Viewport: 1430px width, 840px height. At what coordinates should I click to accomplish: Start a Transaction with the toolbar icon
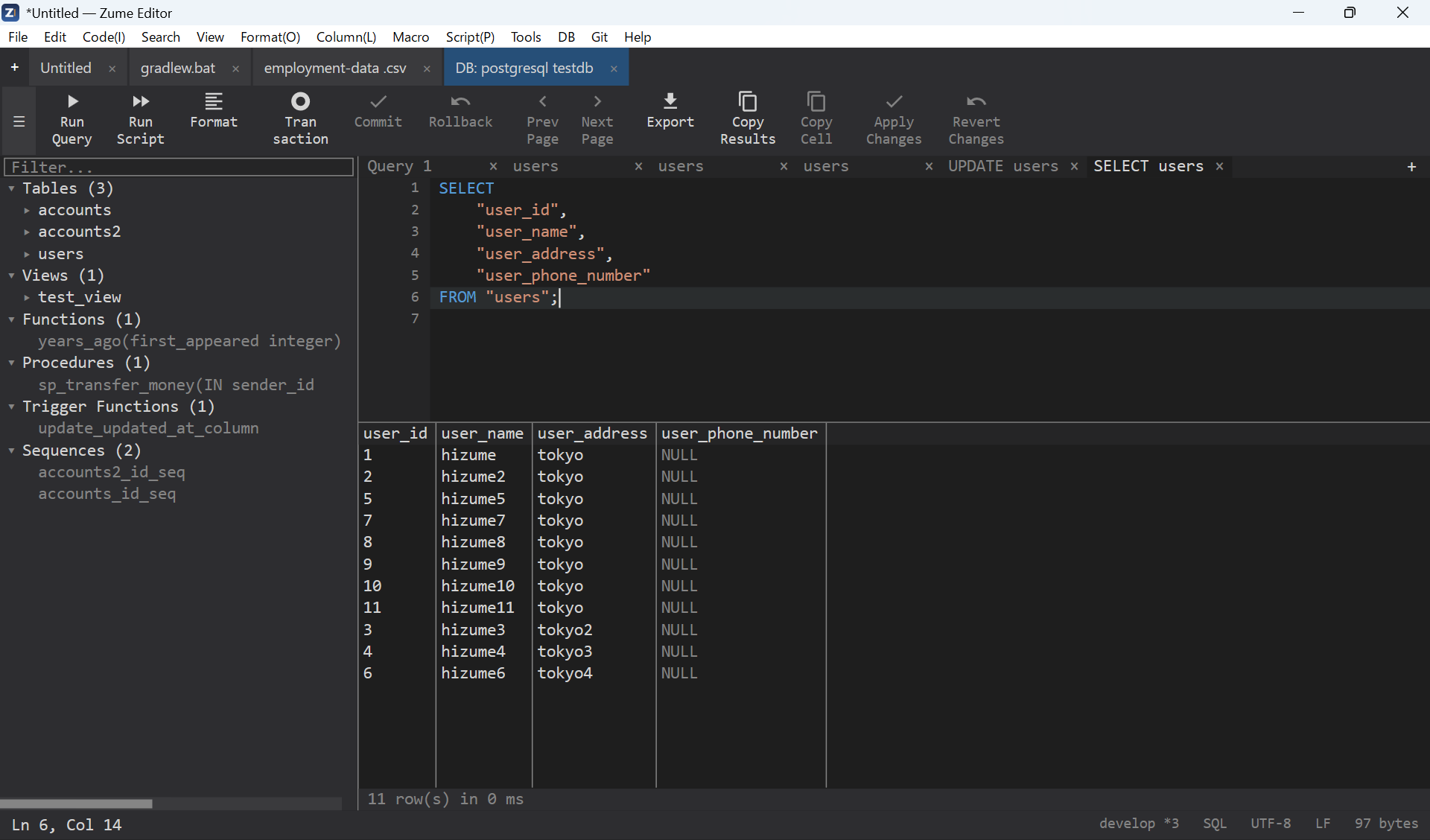point(300,101)
